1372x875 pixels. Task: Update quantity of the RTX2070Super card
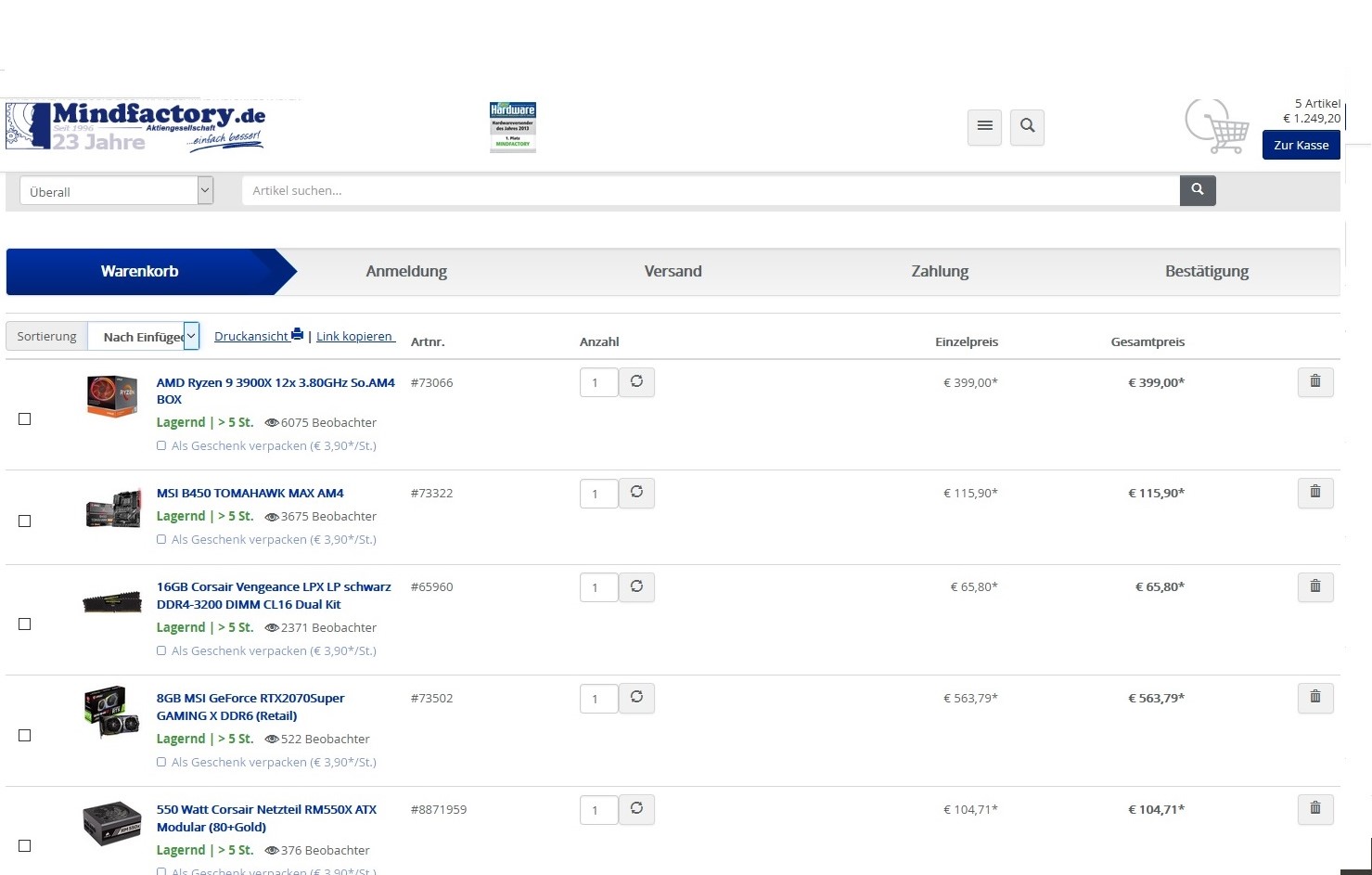coord(636,698)
